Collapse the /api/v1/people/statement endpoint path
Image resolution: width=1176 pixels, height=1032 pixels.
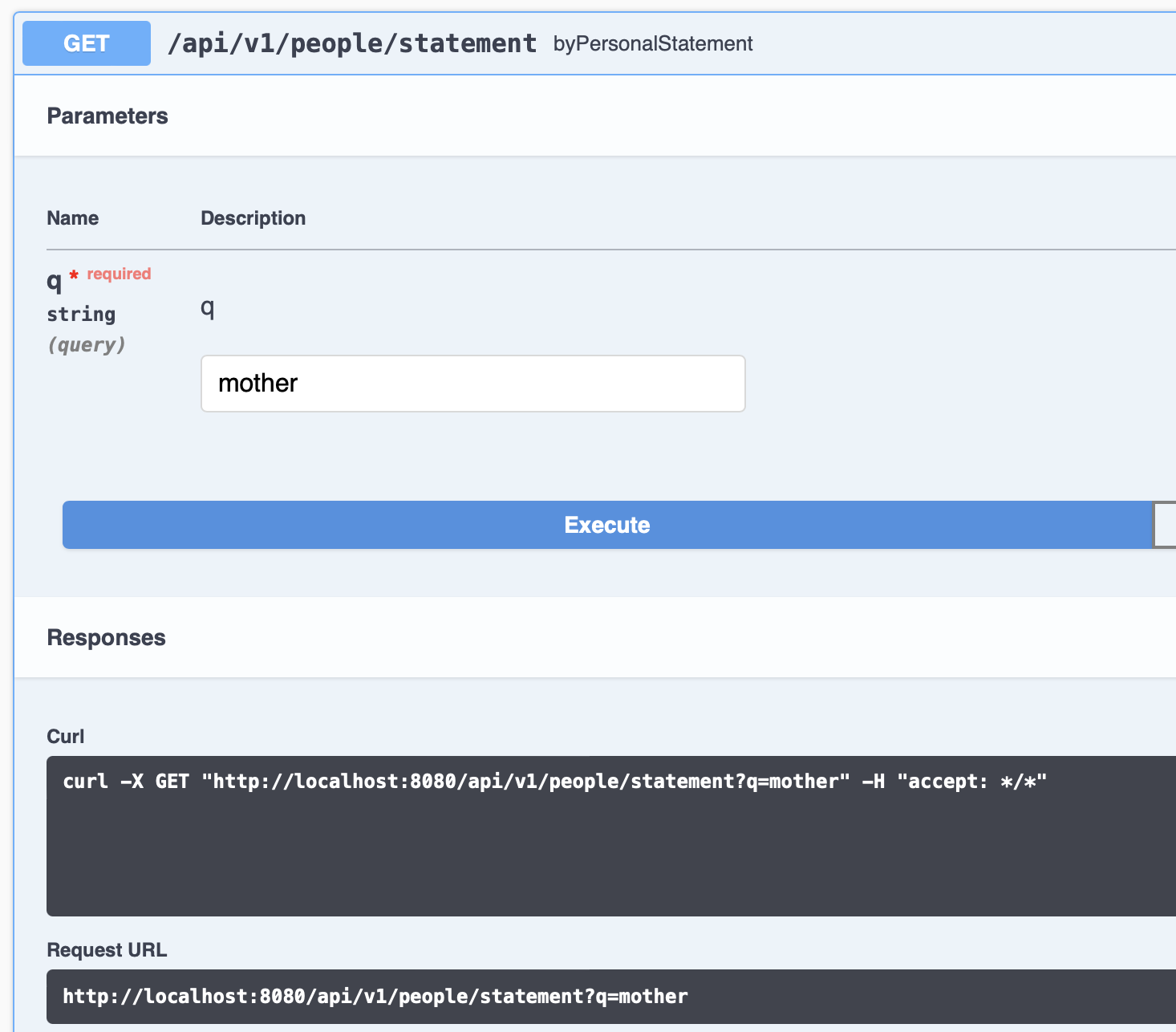click(351, 43)
